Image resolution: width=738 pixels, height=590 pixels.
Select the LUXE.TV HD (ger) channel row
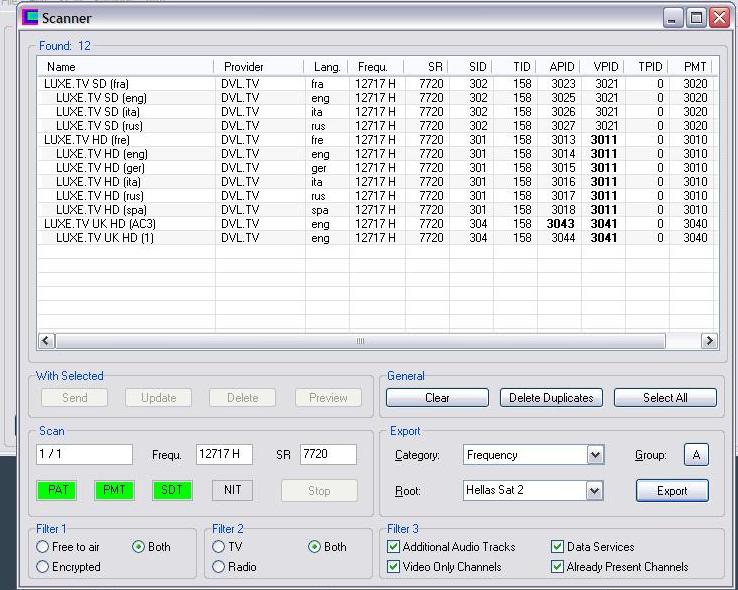pyautogui.click(x=102, y=168)
